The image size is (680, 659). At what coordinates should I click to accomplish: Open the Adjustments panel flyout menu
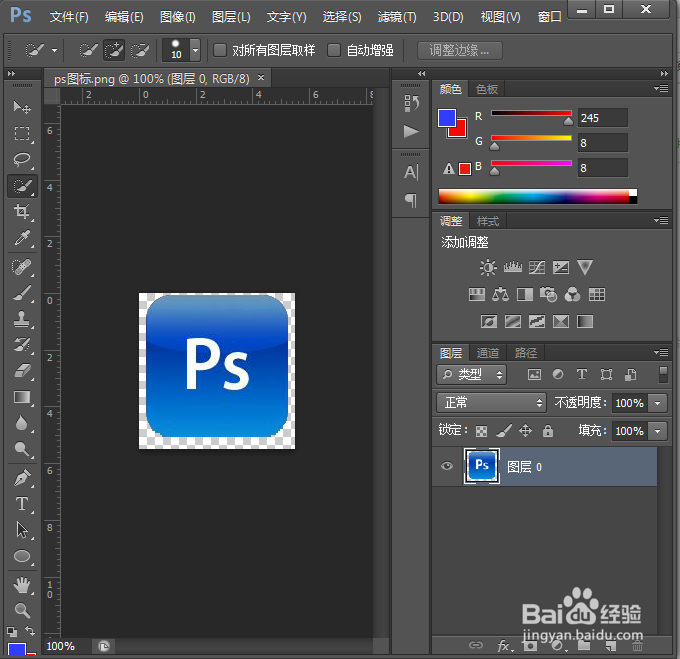[x=661, y=221]
